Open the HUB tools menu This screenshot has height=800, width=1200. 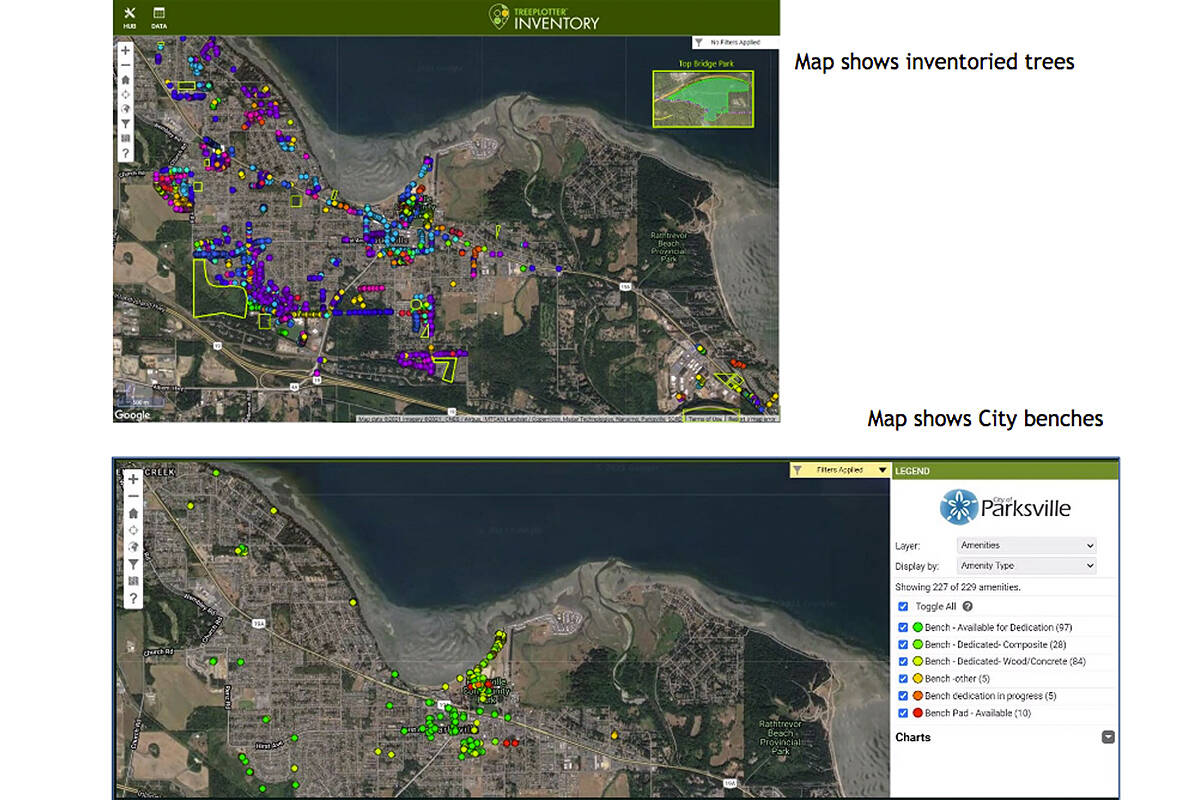coord(128,15)
